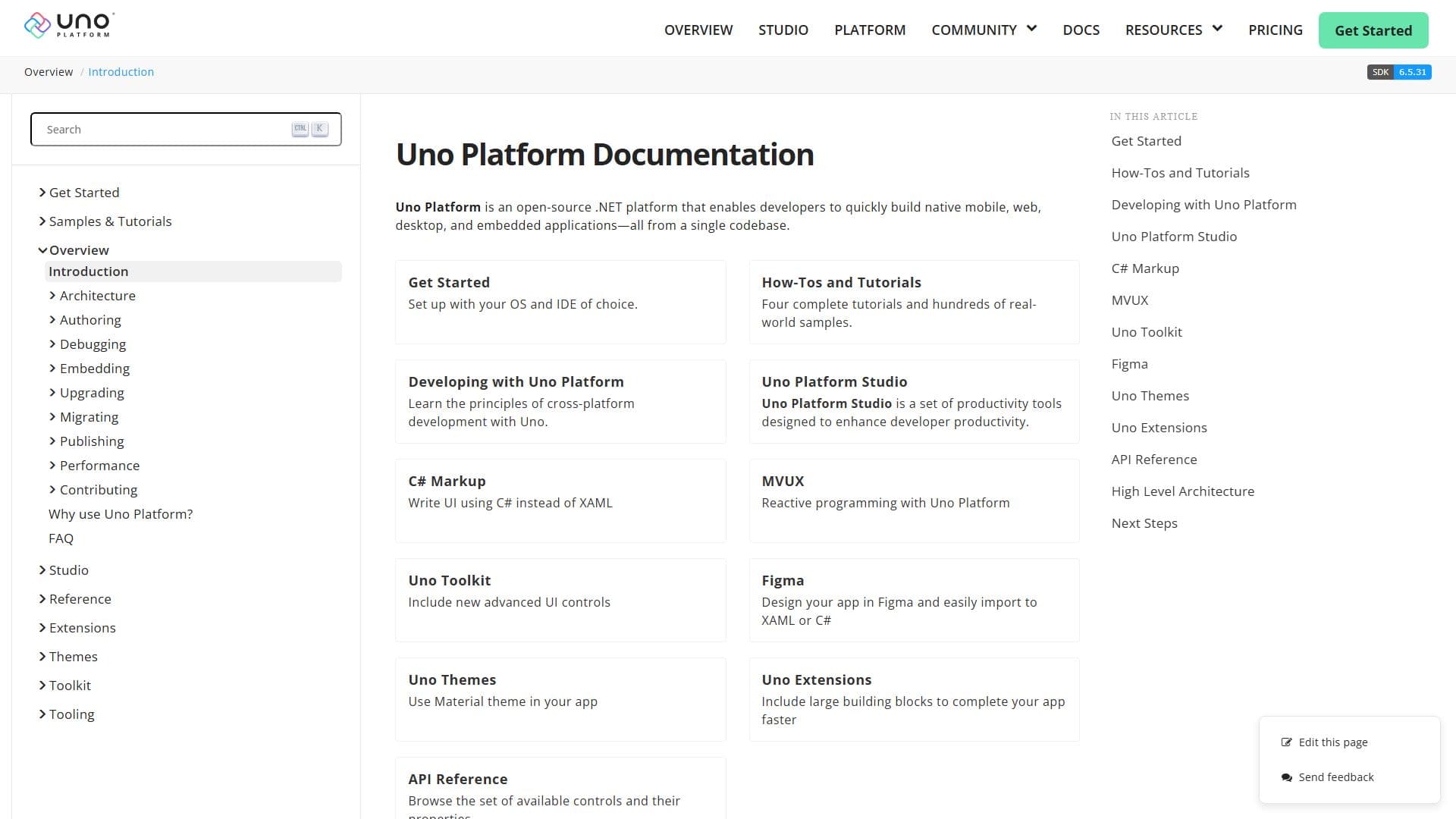
Task: Expand the Reference tree section
Action: 42,599
